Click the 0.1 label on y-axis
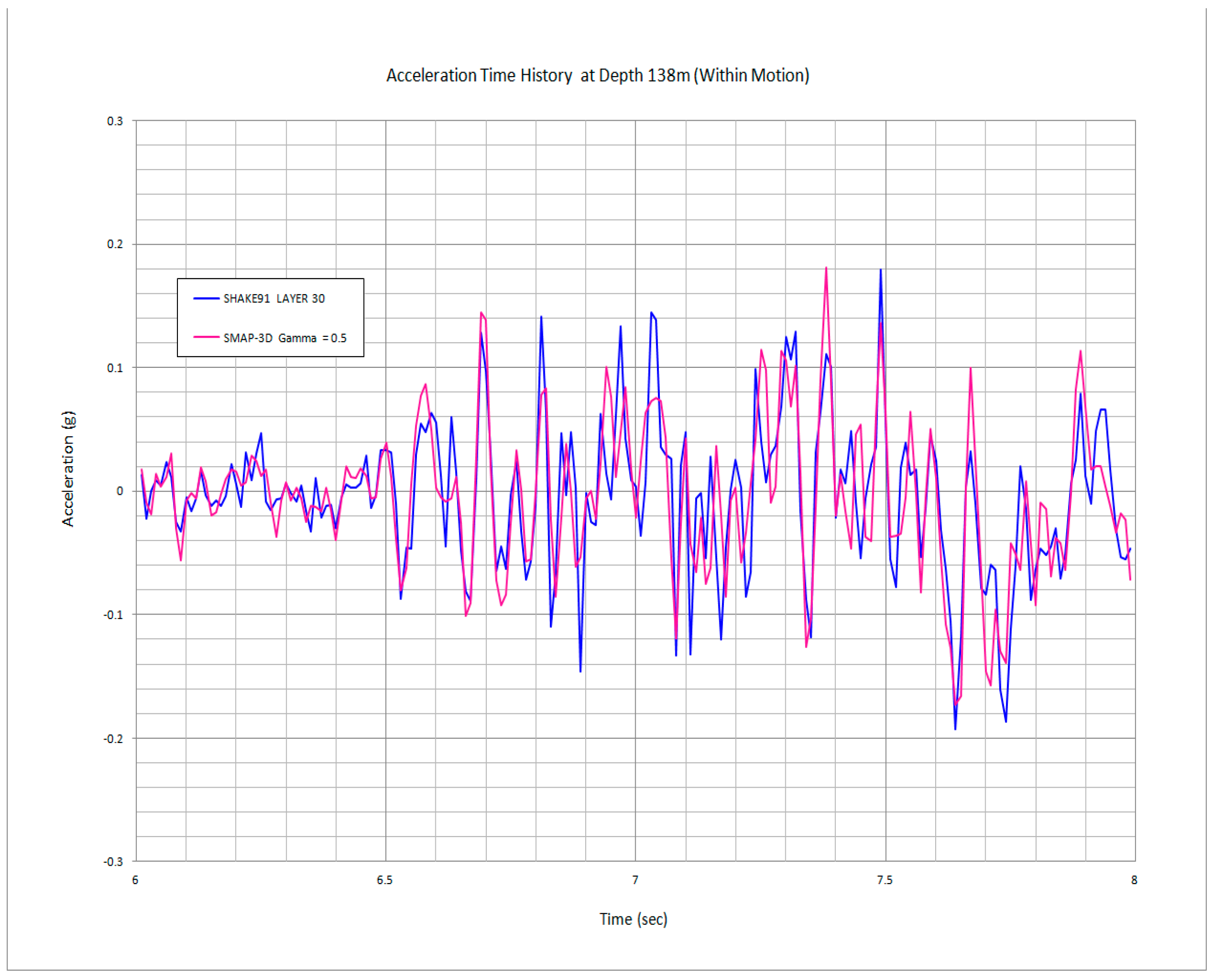This screenshot has width=1213, height=980. (x=114, y=368)
